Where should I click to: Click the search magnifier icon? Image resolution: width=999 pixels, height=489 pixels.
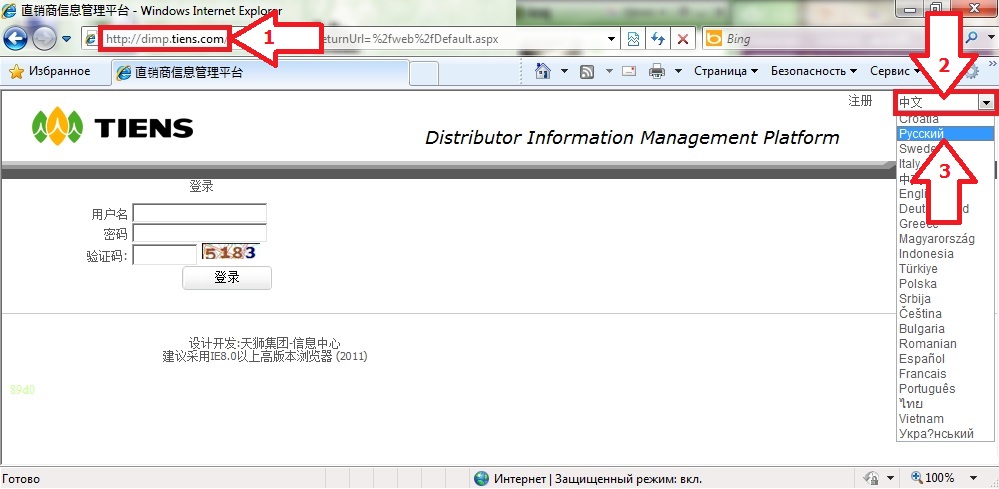coord(972,38)
